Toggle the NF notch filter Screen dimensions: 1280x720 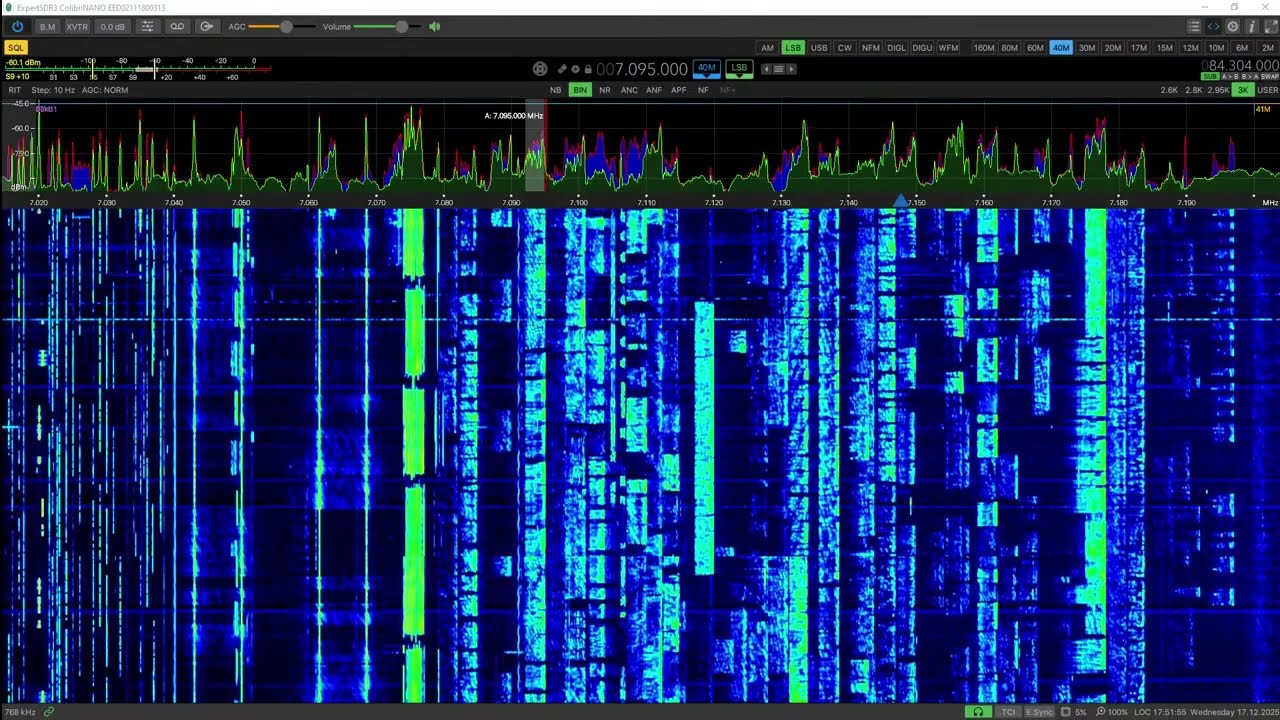[703, 90]
